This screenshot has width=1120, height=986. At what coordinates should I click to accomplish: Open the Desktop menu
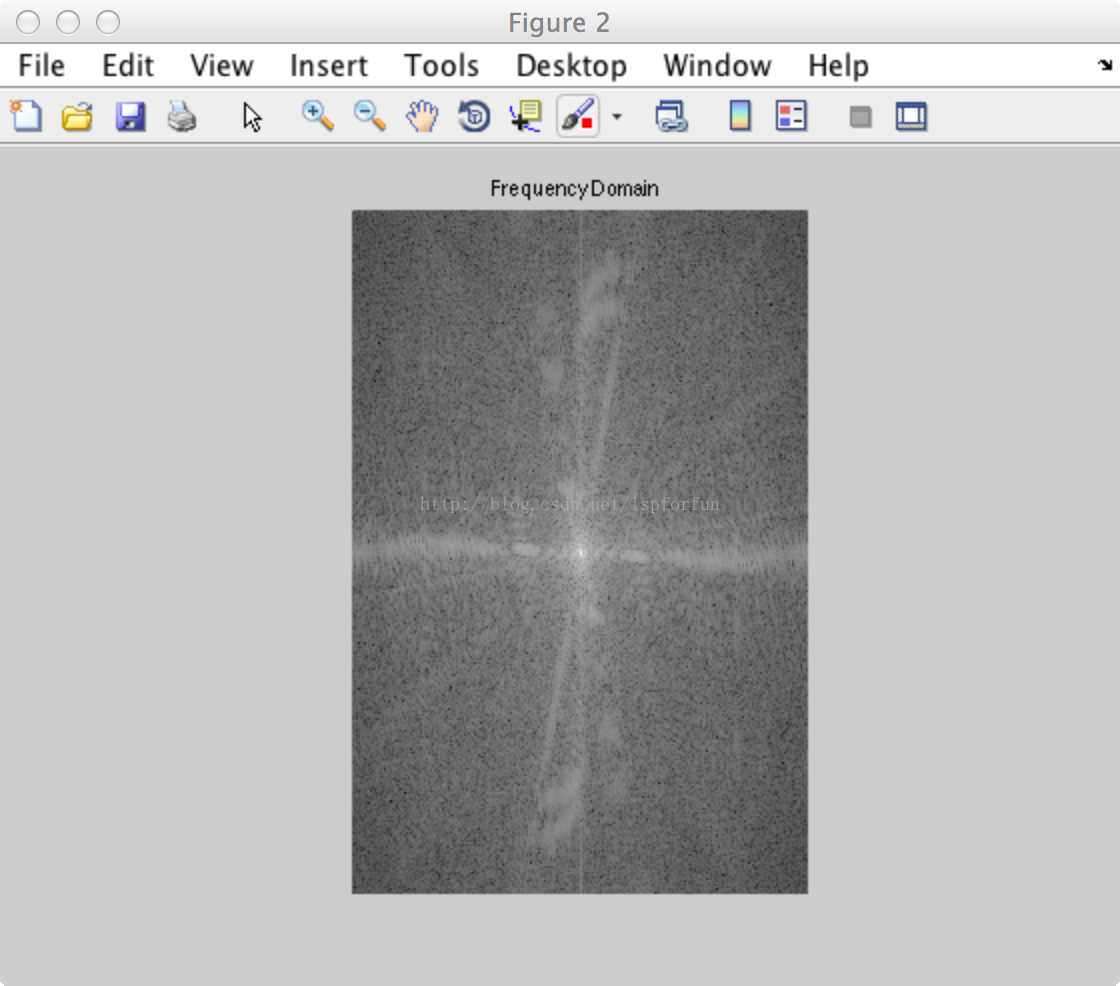(x=571, y=66)
